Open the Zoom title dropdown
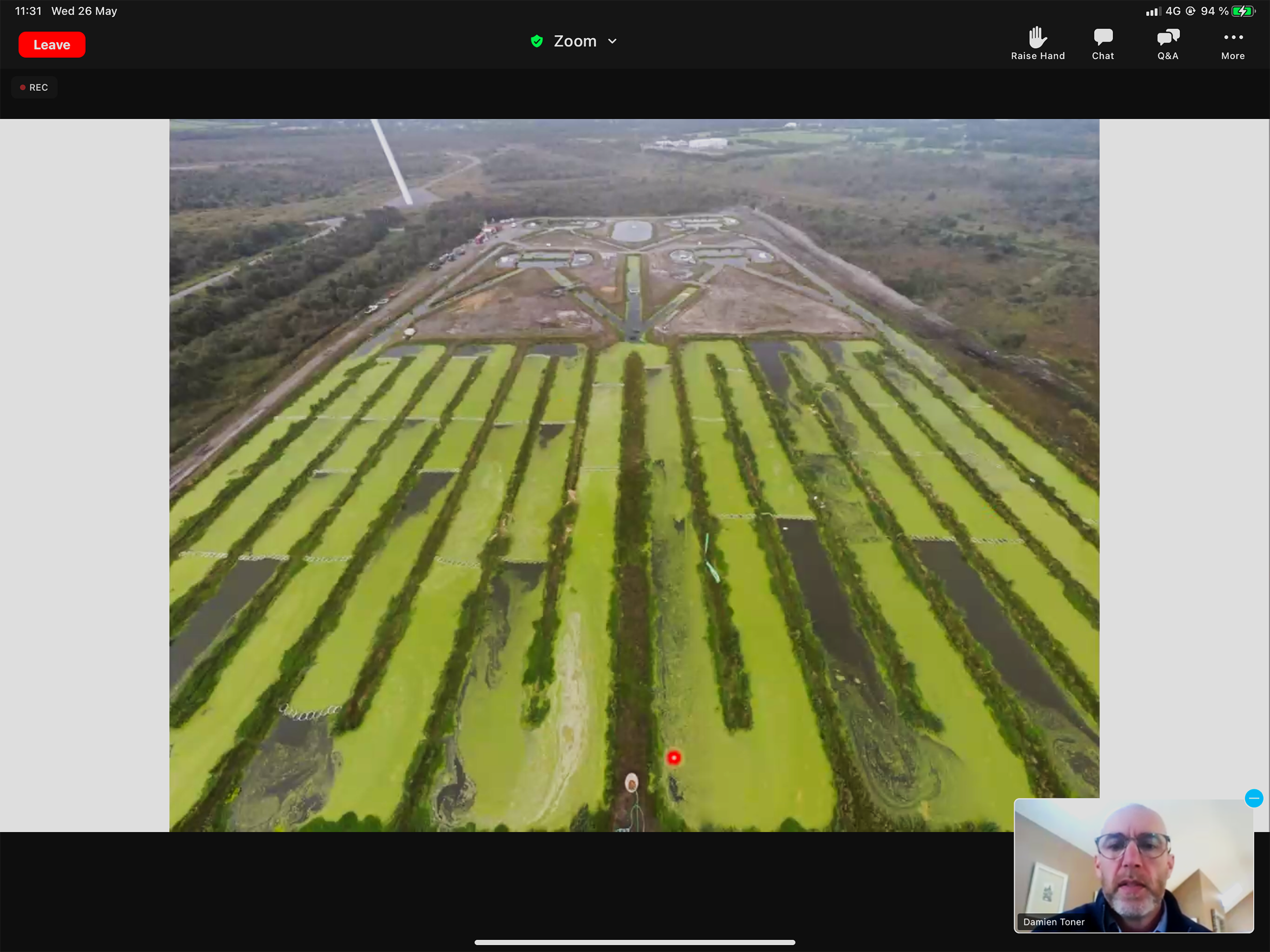1270x952 pixels. point(575,41)
